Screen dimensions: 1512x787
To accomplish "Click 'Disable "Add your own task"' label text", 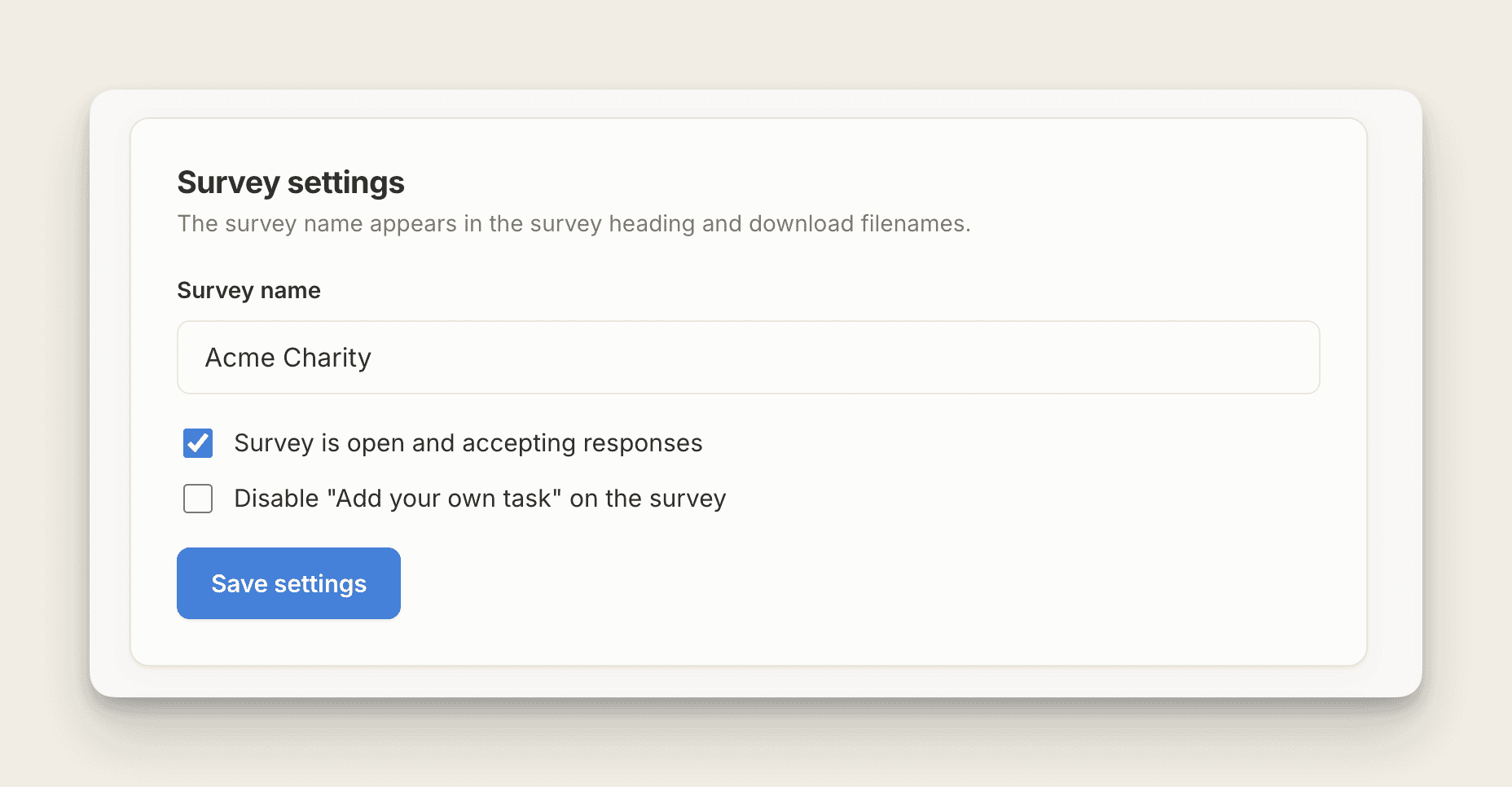I will [x=480, y=499].
